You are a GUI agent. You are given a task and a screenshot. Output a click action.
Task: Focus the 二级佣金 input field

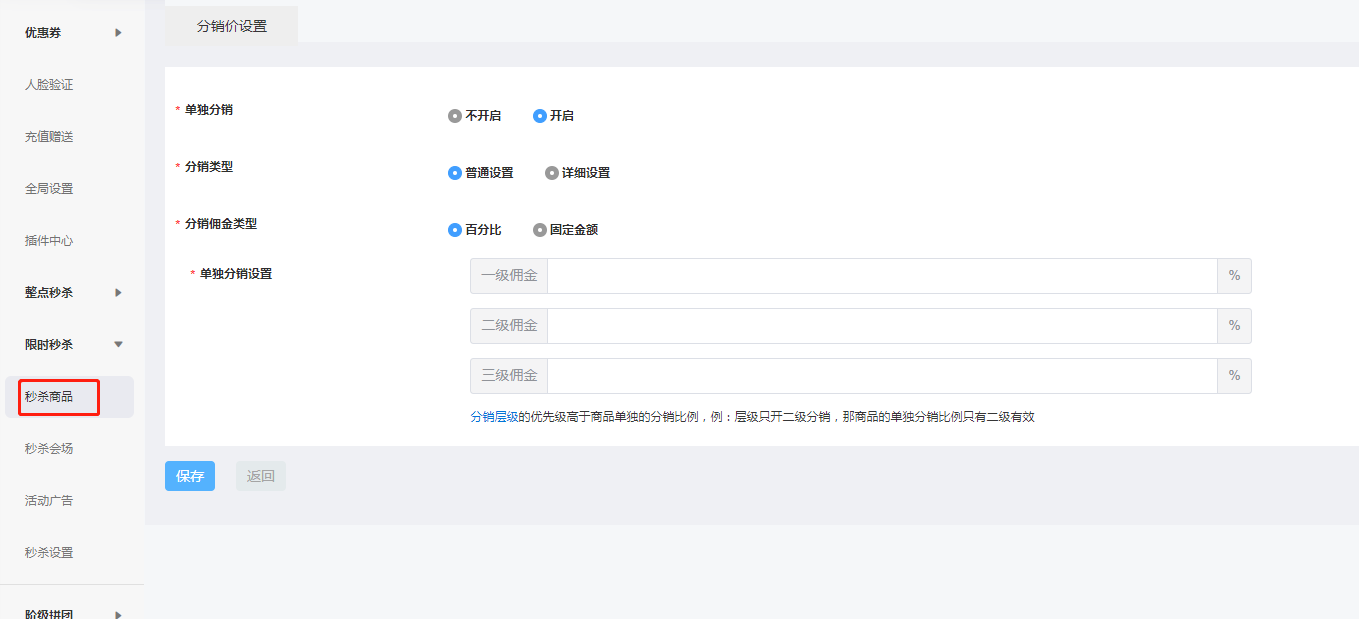coord(881,326)
